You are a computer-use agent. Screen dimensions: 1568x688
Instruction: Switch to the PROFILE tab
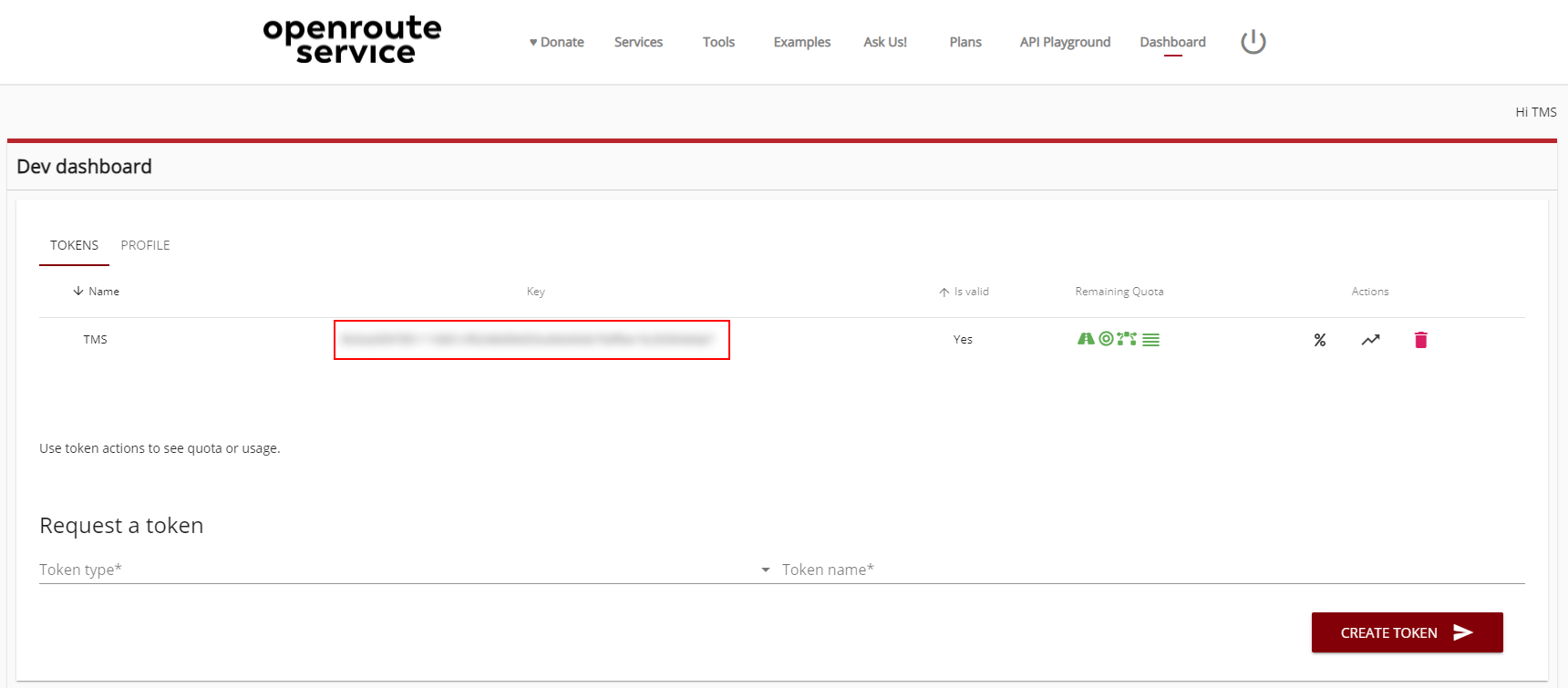pos(145,245)
